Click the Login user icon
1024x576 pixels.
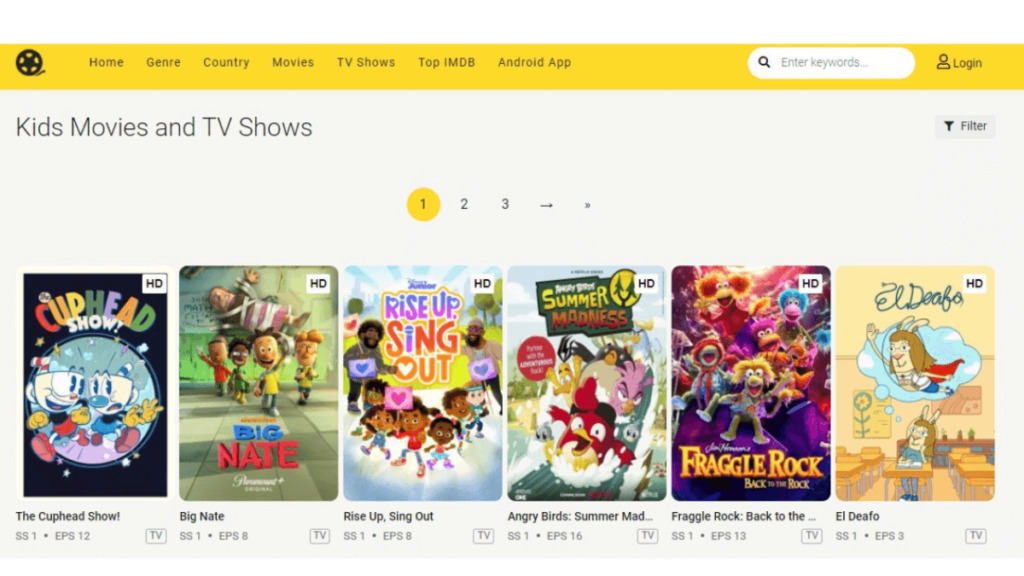(x=943, y=62)
